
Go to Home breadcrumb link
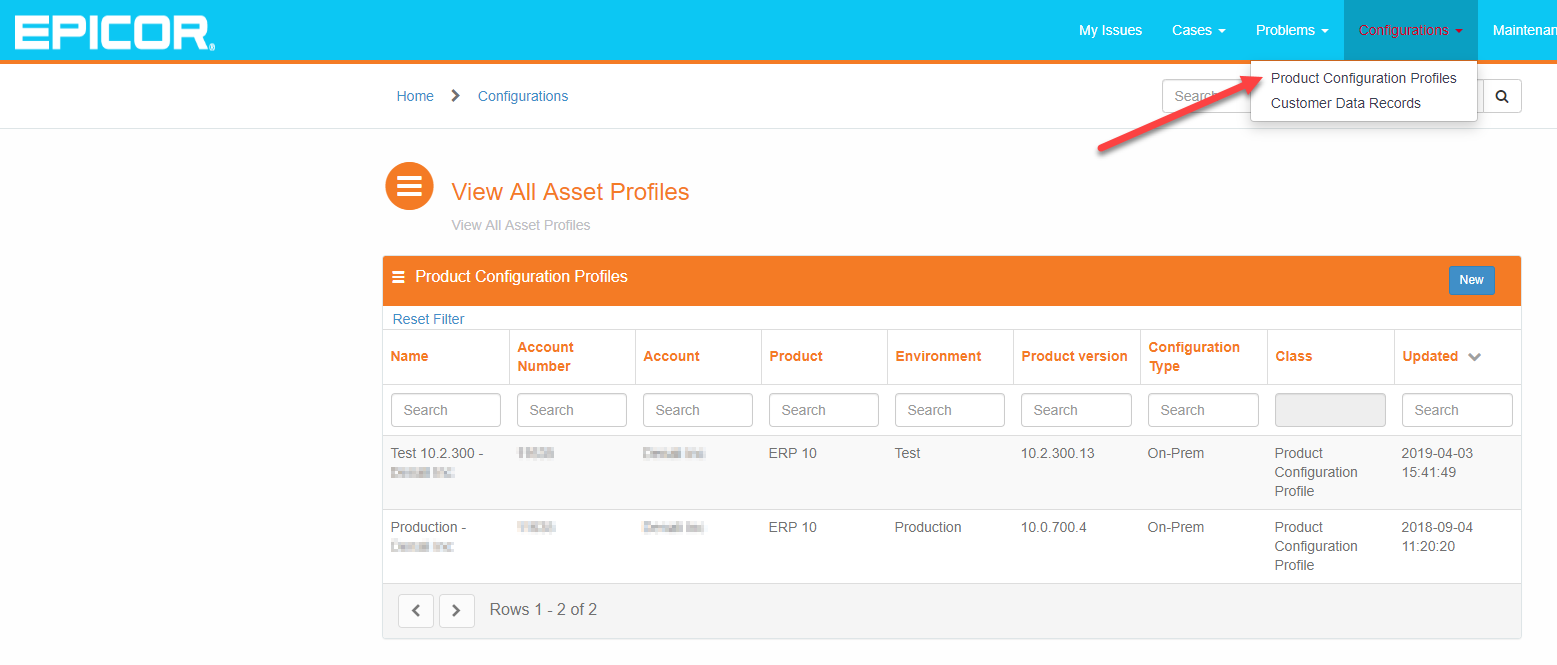(415, 96)
